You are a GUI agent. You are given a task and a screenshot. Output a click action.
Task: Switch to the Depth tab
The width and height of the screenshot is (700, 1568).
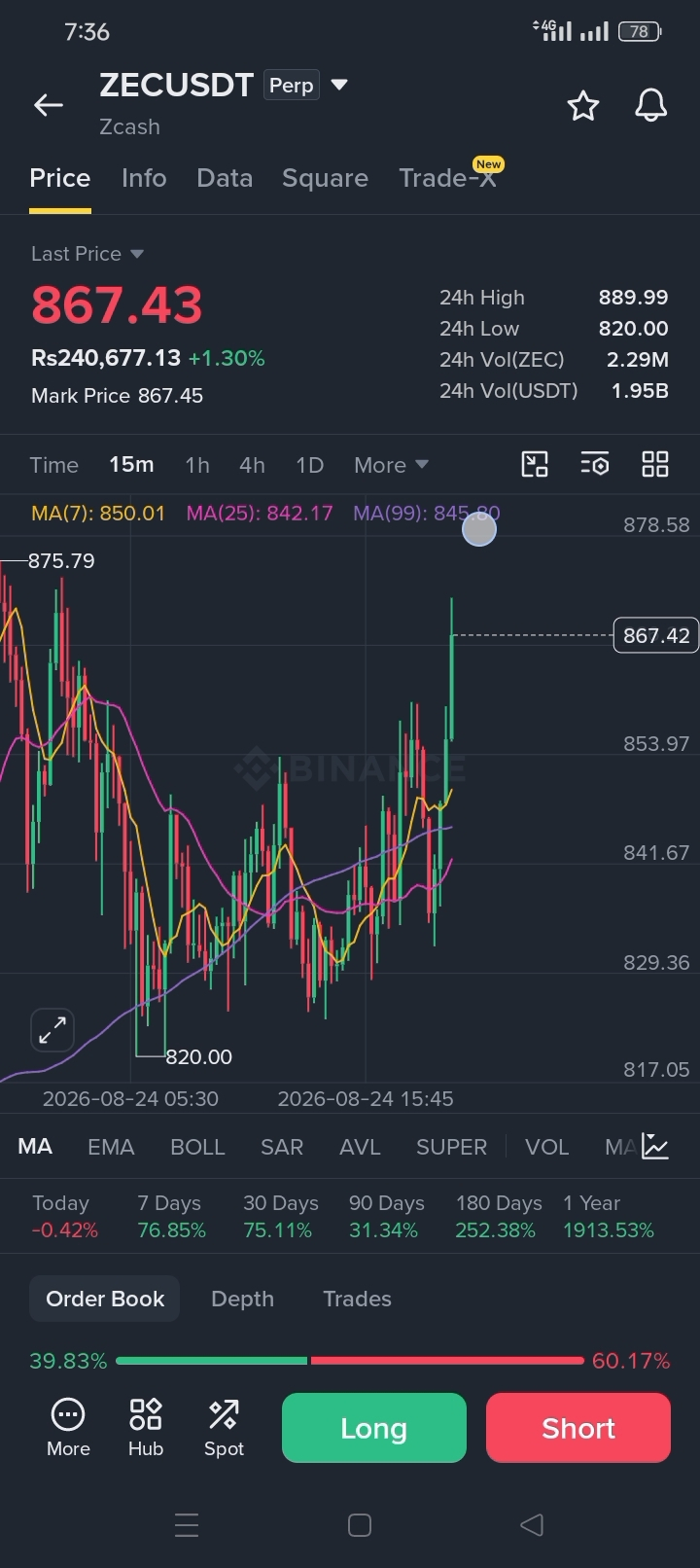pyautogui.click(x=242, y=1299)
